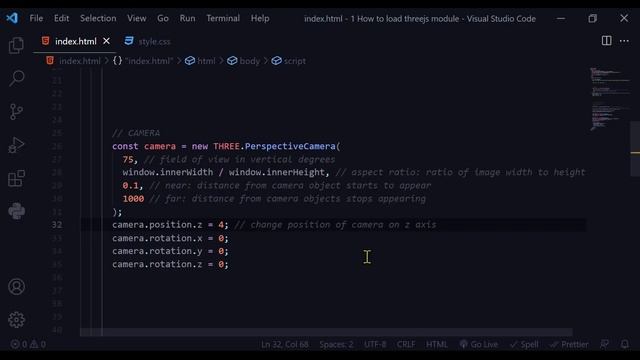Viewport: 640px width, 360px height.
Task: Click the vertical scrollbar thumb
Action: pyautogui.click(x=635, y=149)
